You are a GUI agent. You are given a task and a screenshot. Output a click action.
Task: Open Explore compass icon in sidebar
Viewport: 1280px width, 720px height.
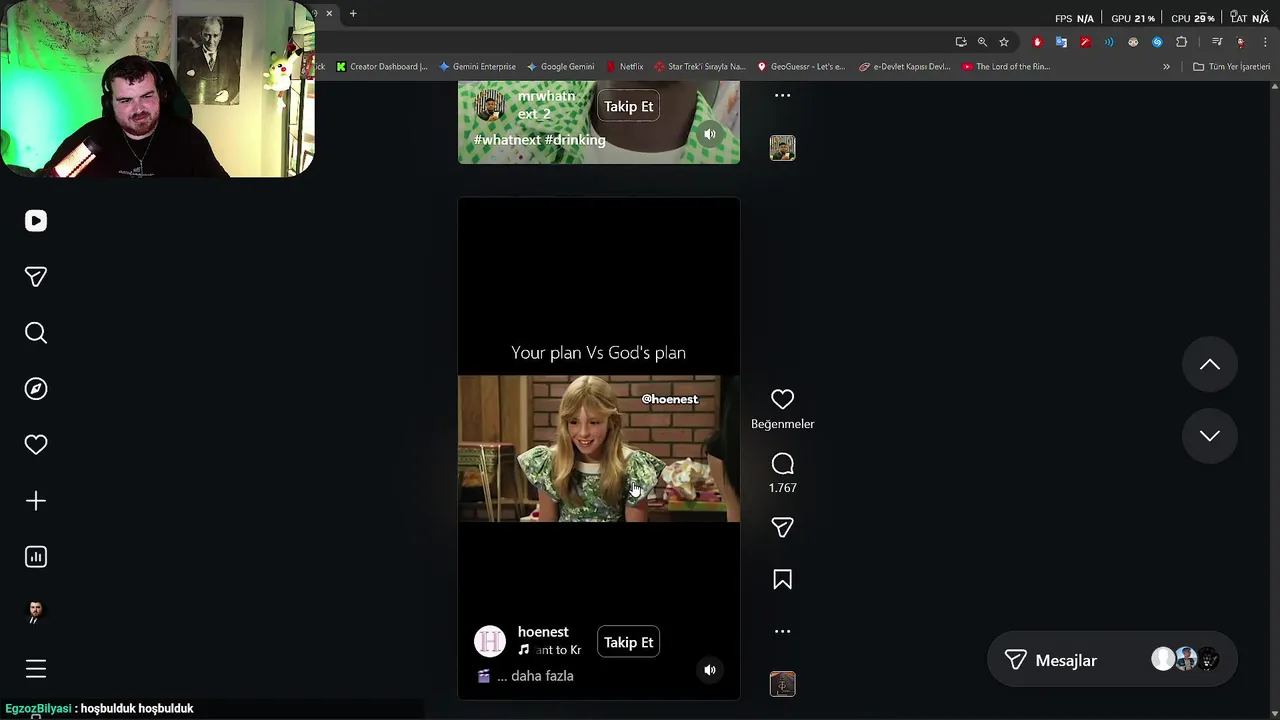(36, 389)
